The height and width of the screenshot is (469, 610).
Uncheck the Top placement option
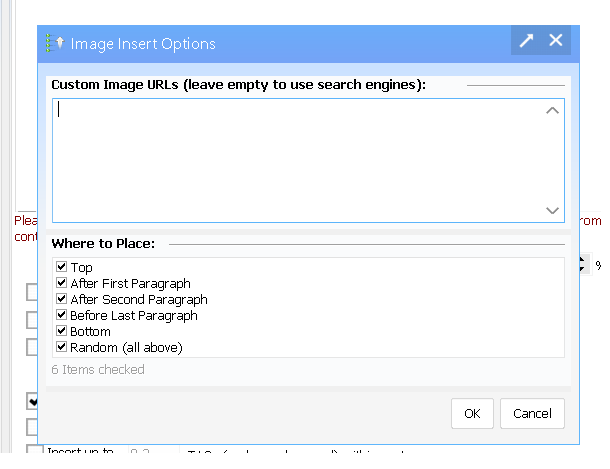click(61, 267)
